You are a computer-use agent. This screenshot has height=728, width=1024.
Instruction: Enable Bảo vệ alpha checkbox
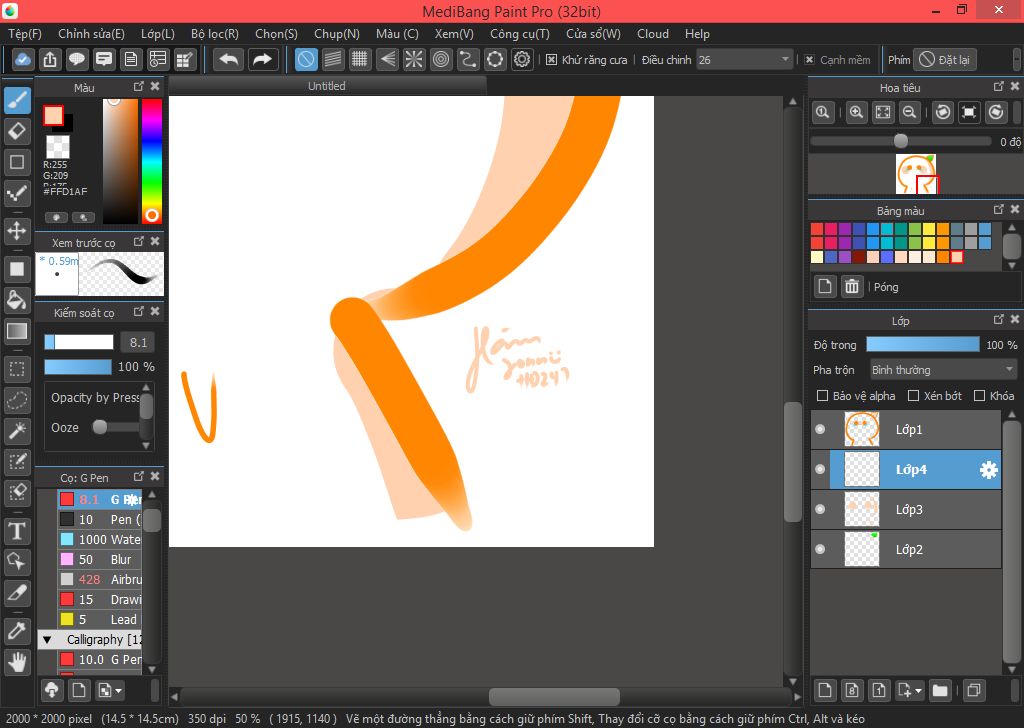tap(823, 396)
